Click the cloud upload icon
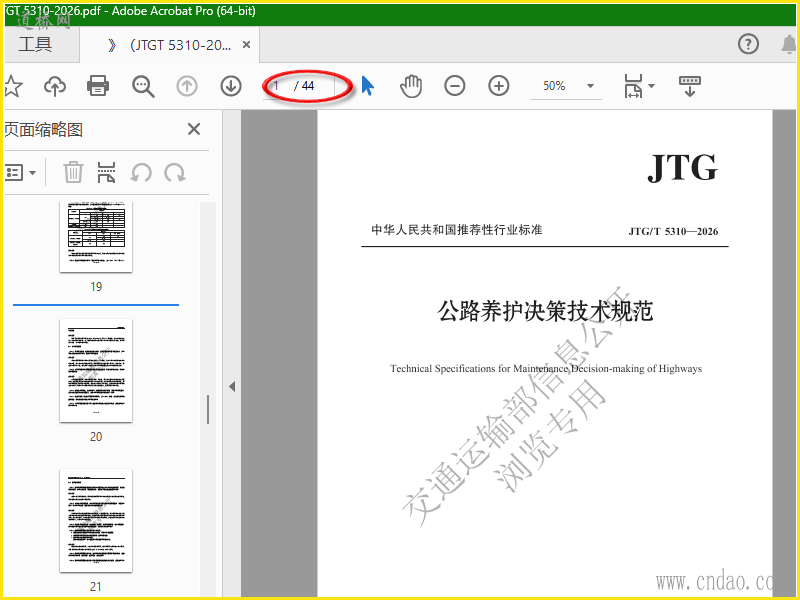 [x=55, y=86]
